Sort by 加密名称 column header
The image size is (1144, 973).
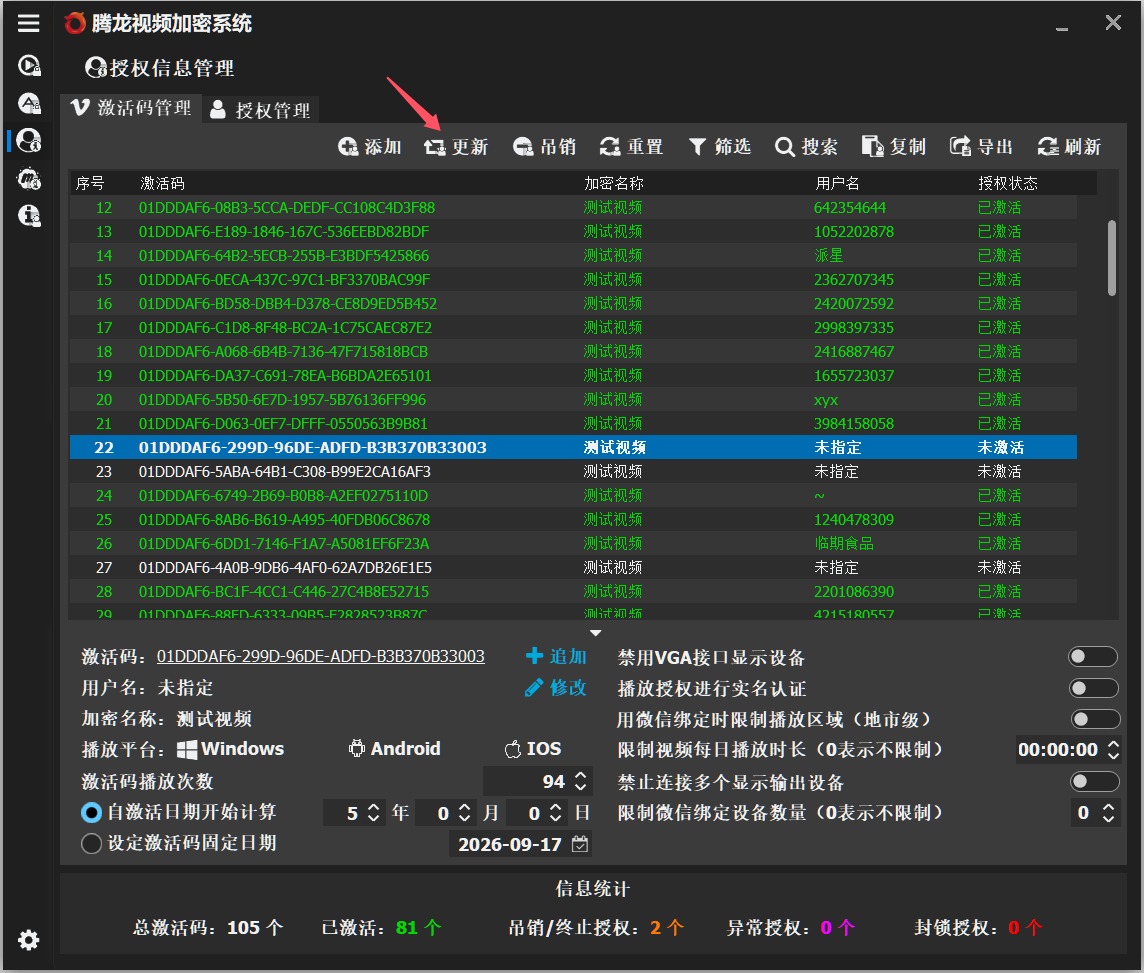point(614,183)
